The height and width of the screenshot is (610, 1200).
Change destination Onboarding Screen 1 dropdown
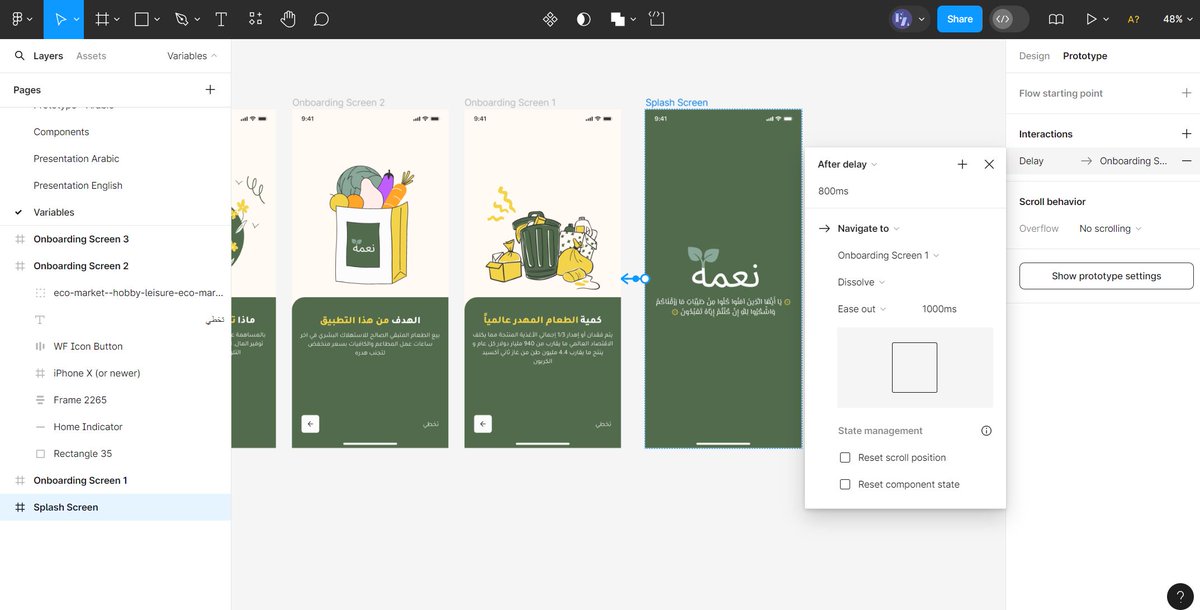point(888,256)
